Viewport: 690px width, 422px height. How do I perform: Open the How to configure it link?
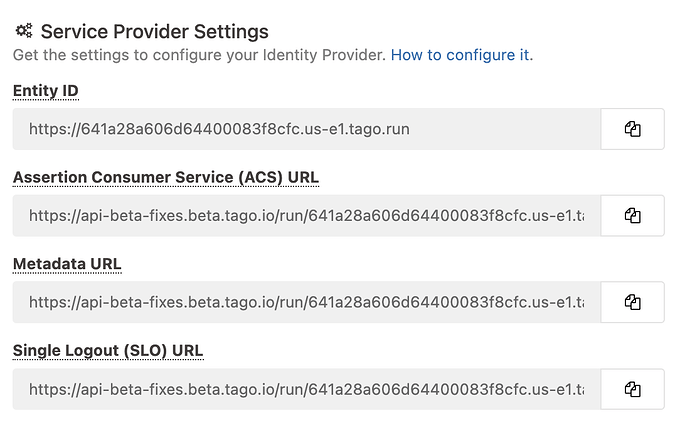point(461,55)
